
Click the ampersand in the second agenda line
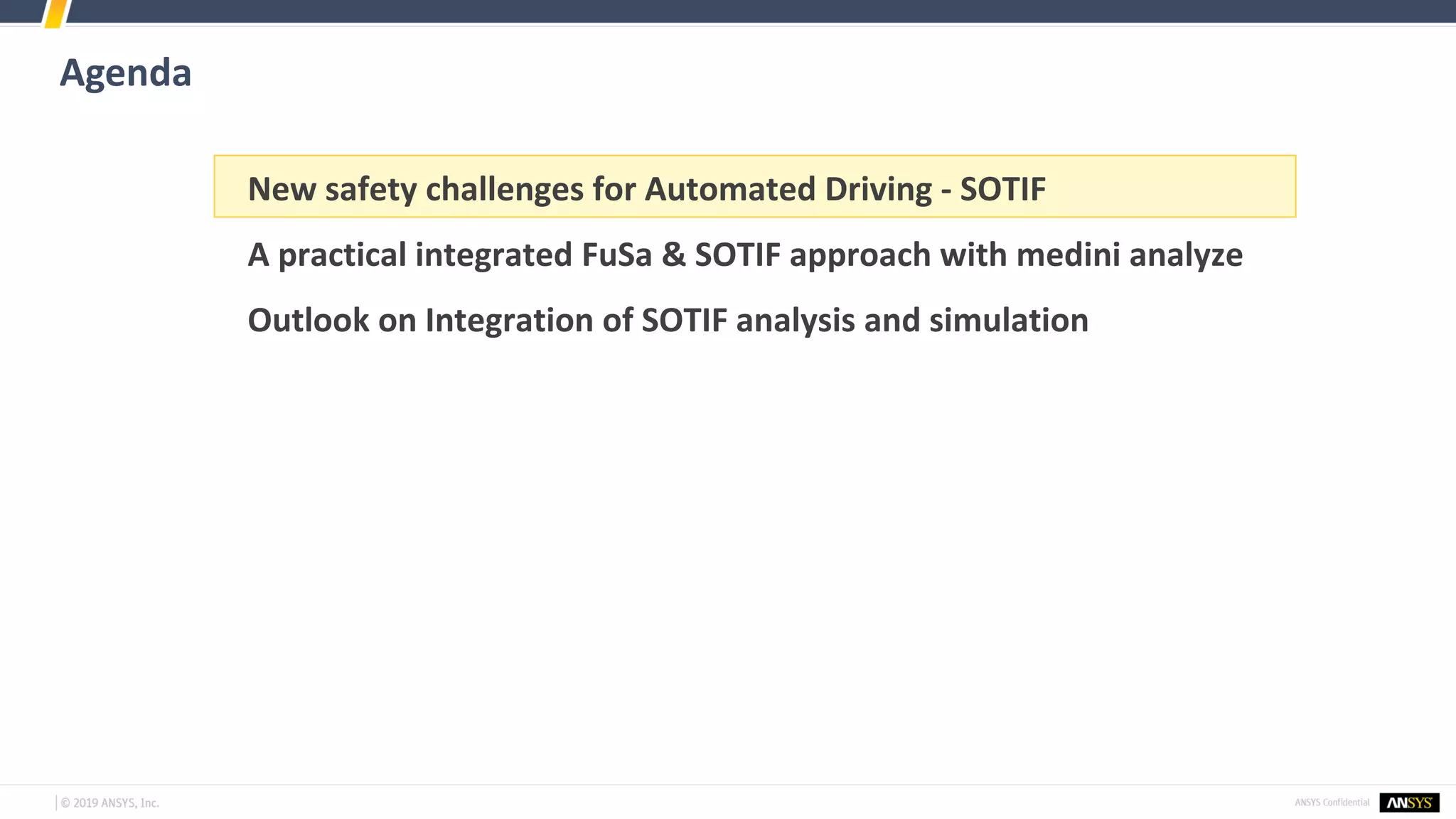click(673, 255)
